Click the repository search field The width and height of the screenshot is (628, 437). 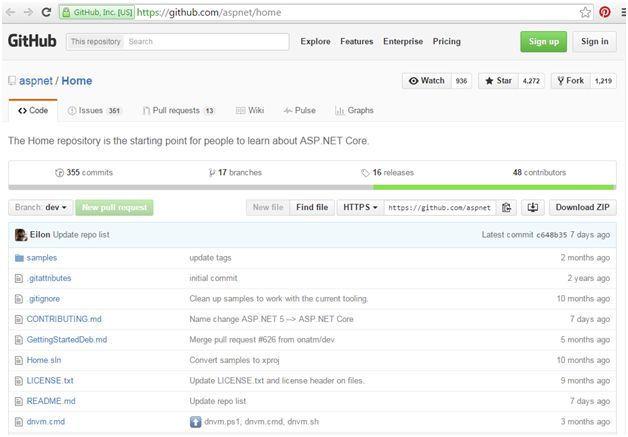(x=206, y=42)
